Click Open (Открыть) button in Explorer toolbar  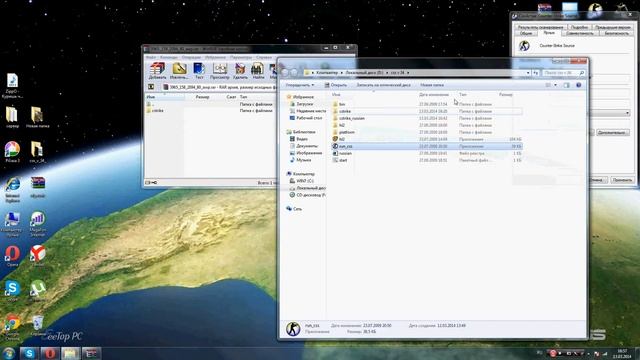click(x=336, y=85)
